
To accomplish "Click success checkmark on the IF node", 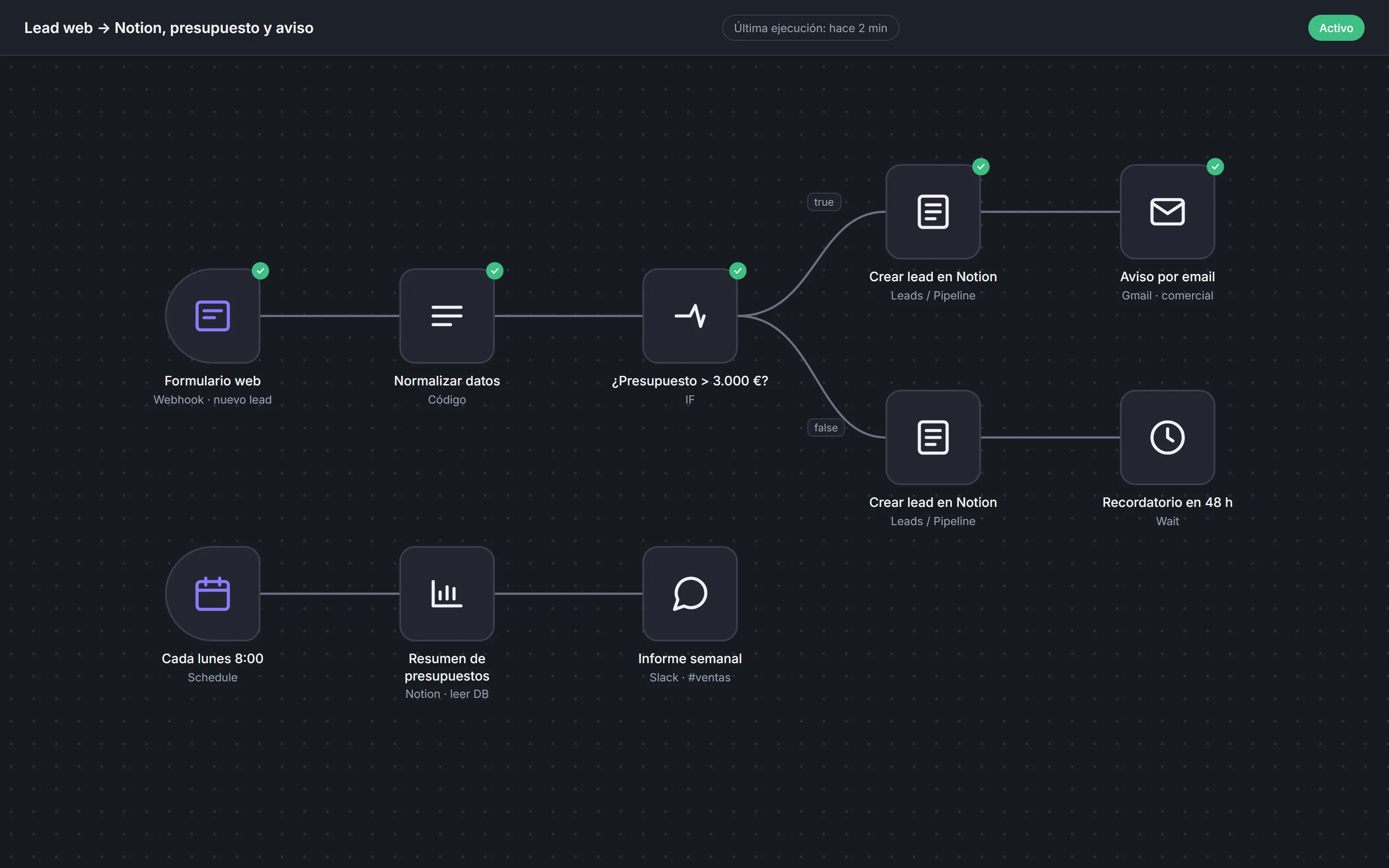I will [x=738, y=270].
